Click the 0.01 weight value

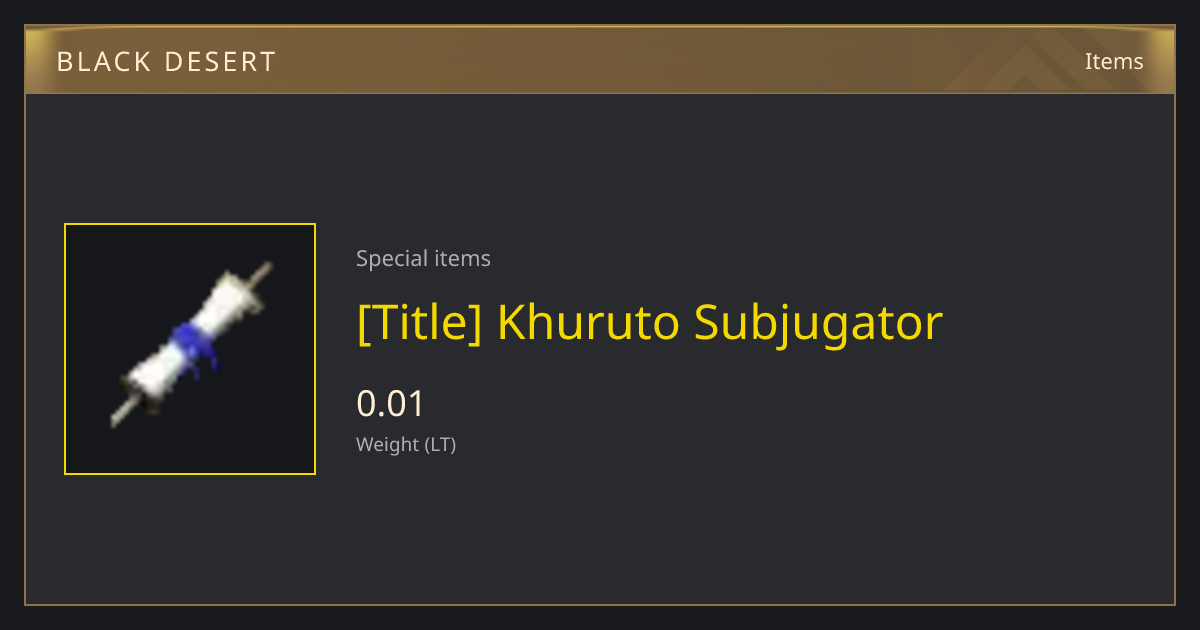coord(391,404)
